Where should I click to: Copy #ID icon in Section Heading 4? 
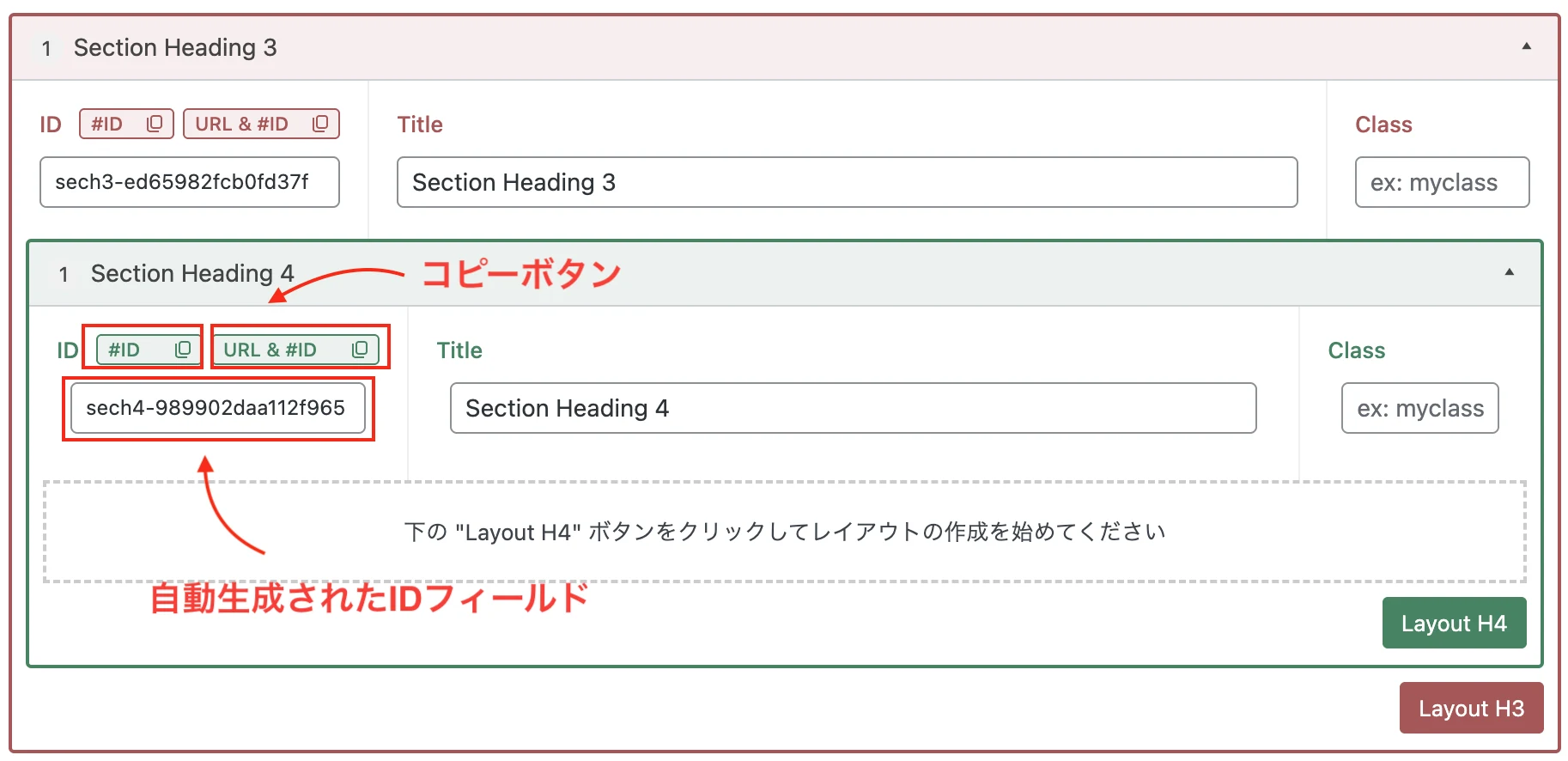pyautogui.click(x=183, y=350)
